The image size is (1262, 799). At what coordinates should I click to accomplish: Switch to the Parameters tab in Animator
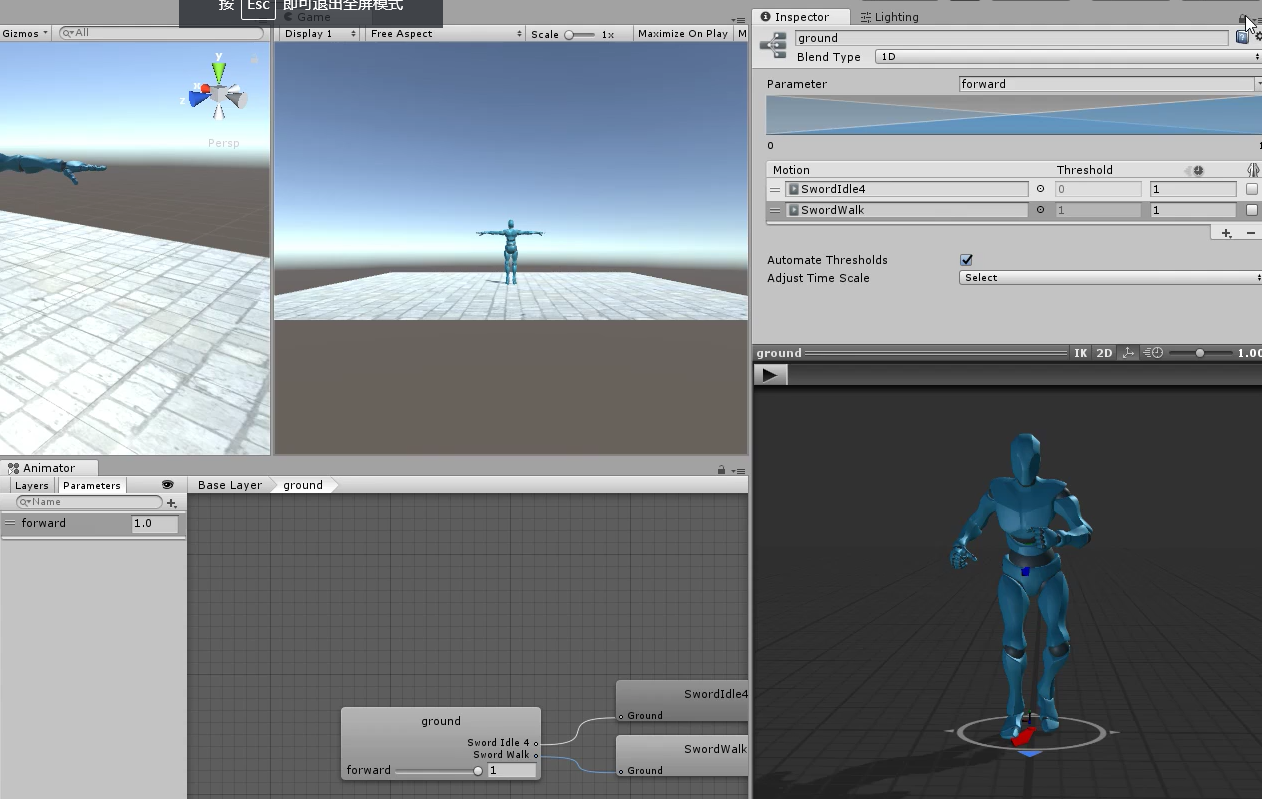tap(91, 486)
